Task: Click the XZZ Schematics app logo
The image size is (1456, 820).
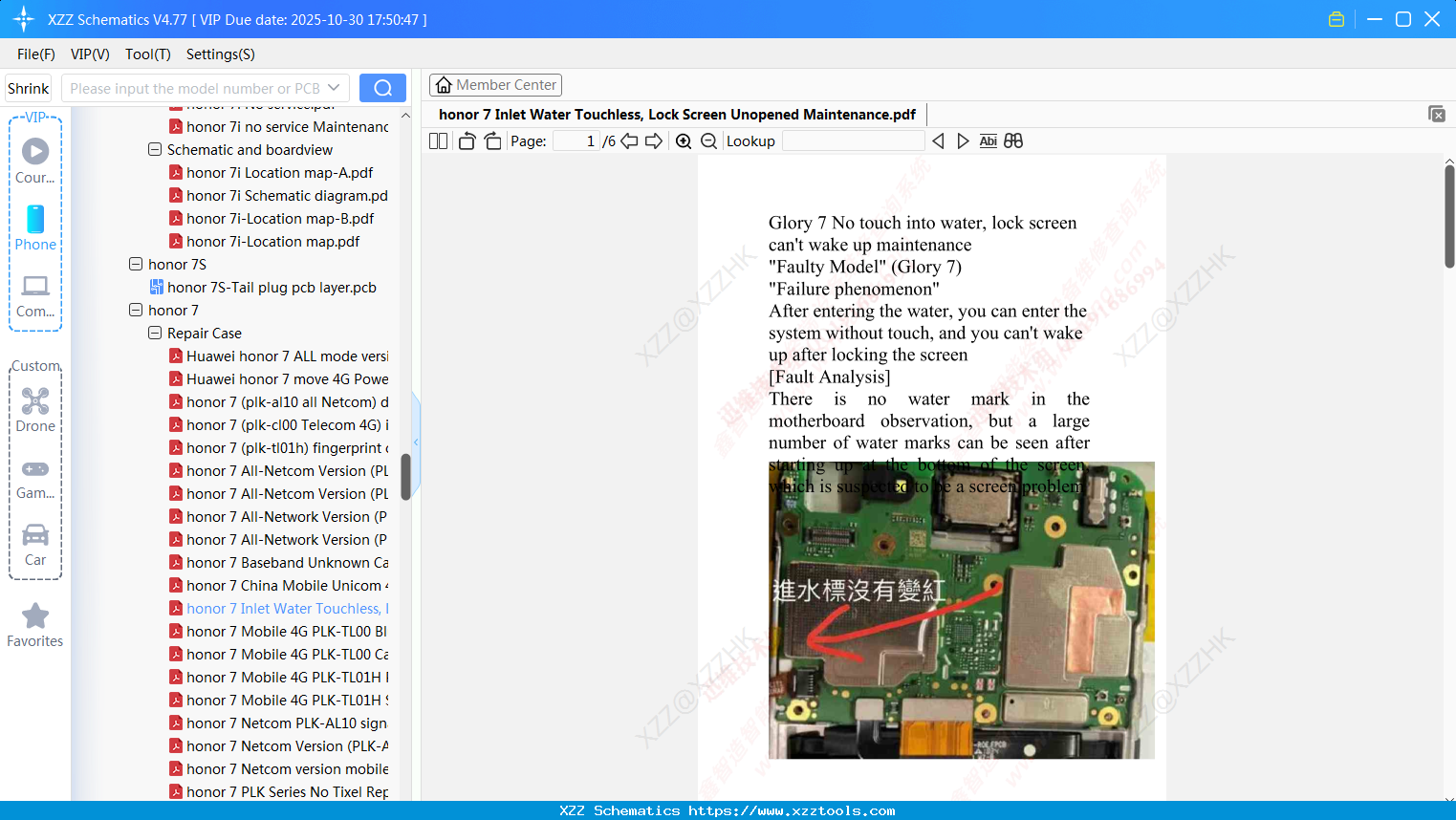Action: [24, 19]
